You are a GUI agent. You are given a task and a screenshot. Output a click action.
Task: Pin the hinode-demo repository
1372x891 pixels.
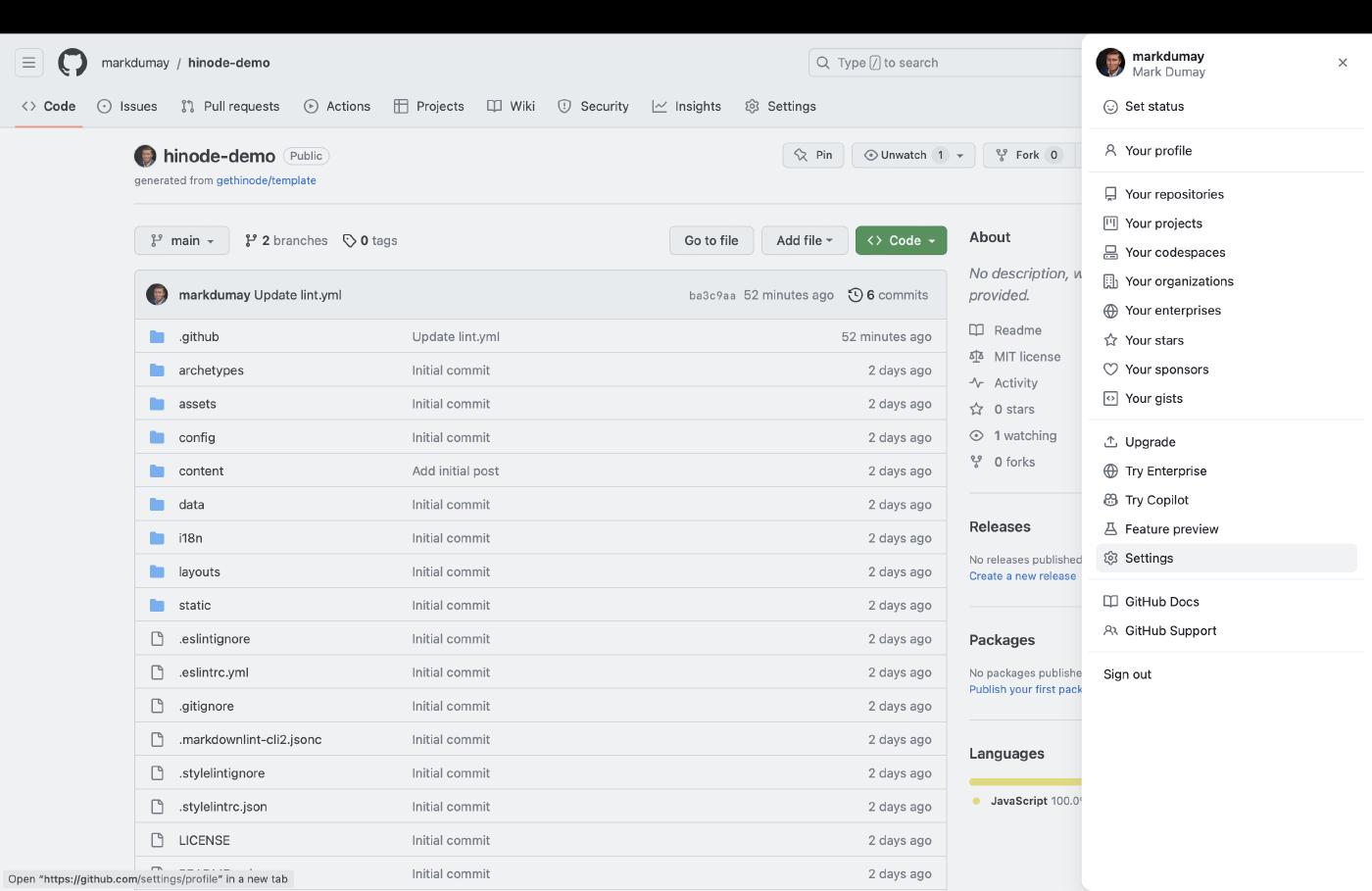[x=813, y=155]
